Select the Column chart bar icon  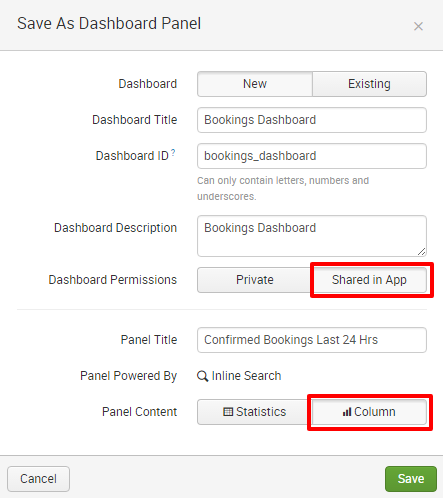(x=347, y=412)
